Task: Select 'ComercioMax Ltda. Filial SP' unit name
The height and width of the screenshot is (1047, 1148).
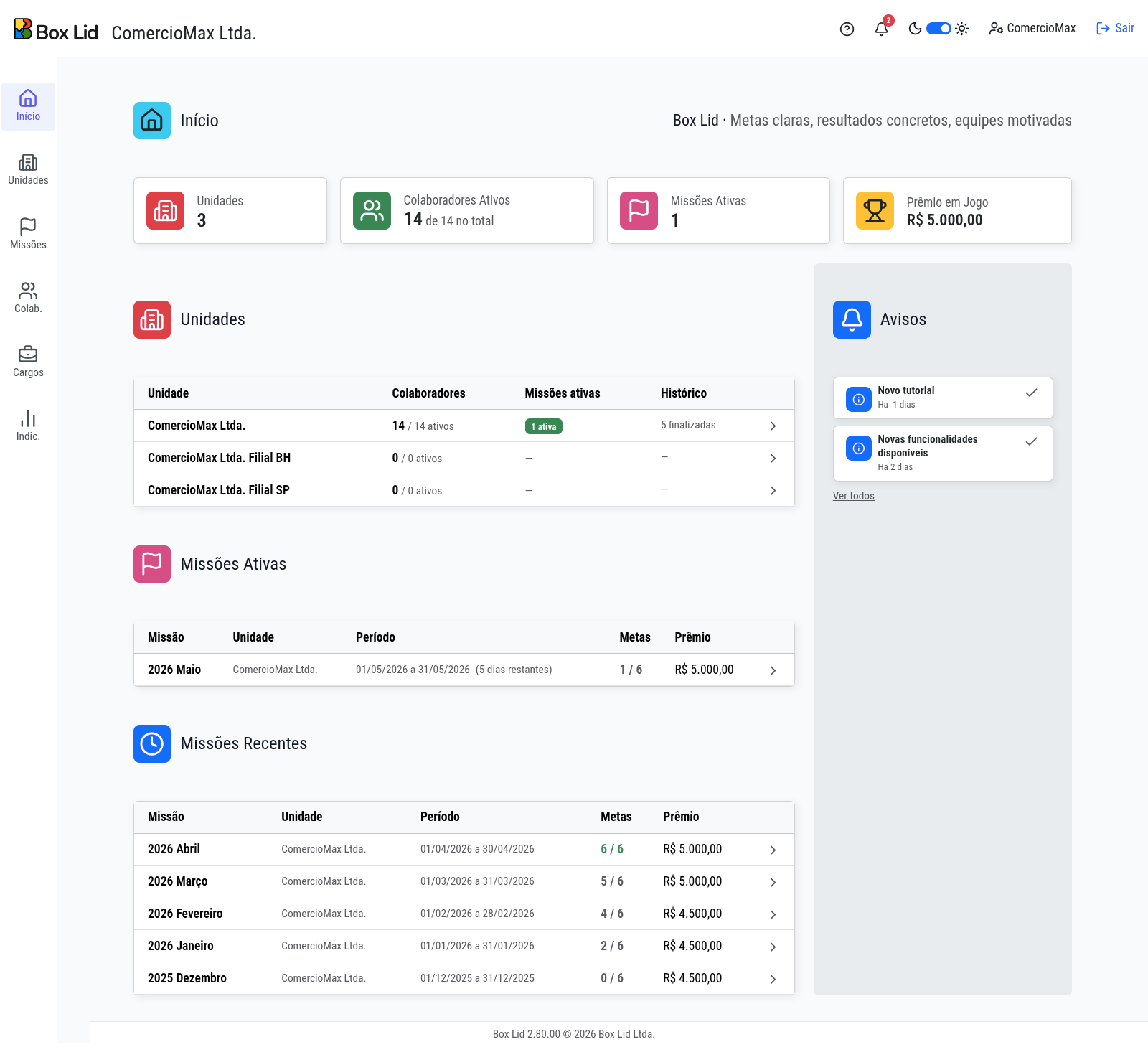Action: coord(219,490)
